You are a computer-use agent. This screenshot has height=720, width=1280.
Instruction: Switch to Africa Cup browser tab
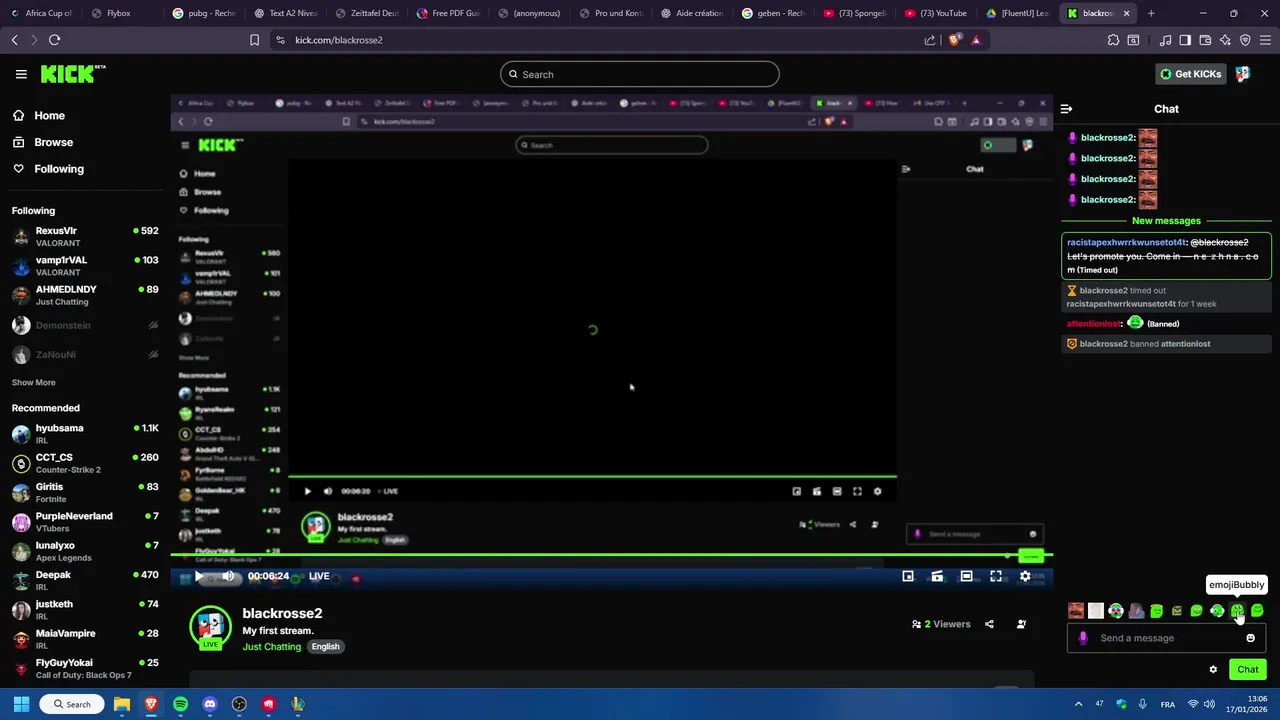tap(40, 13)
